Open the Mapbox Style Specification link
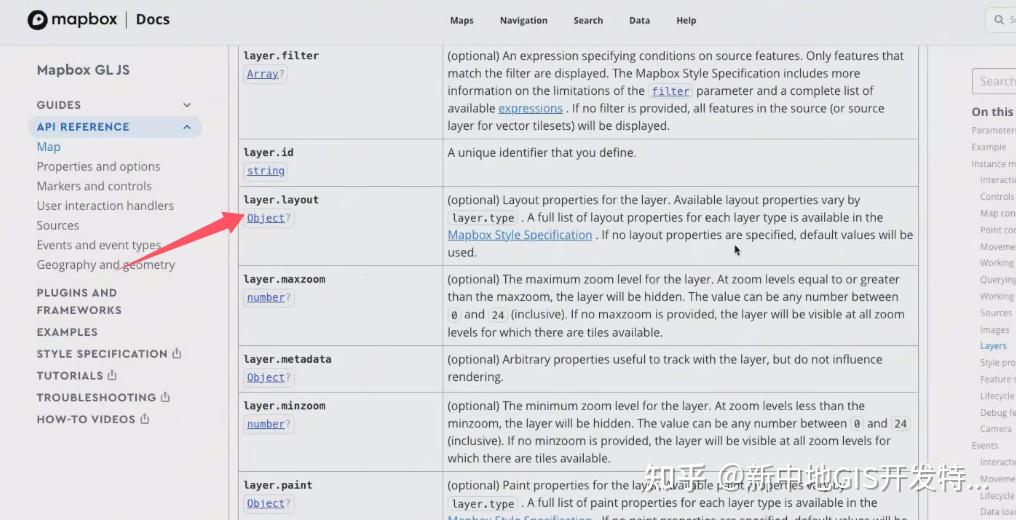The height and width of the screenshot is (520, 1016). pos(520,235)
